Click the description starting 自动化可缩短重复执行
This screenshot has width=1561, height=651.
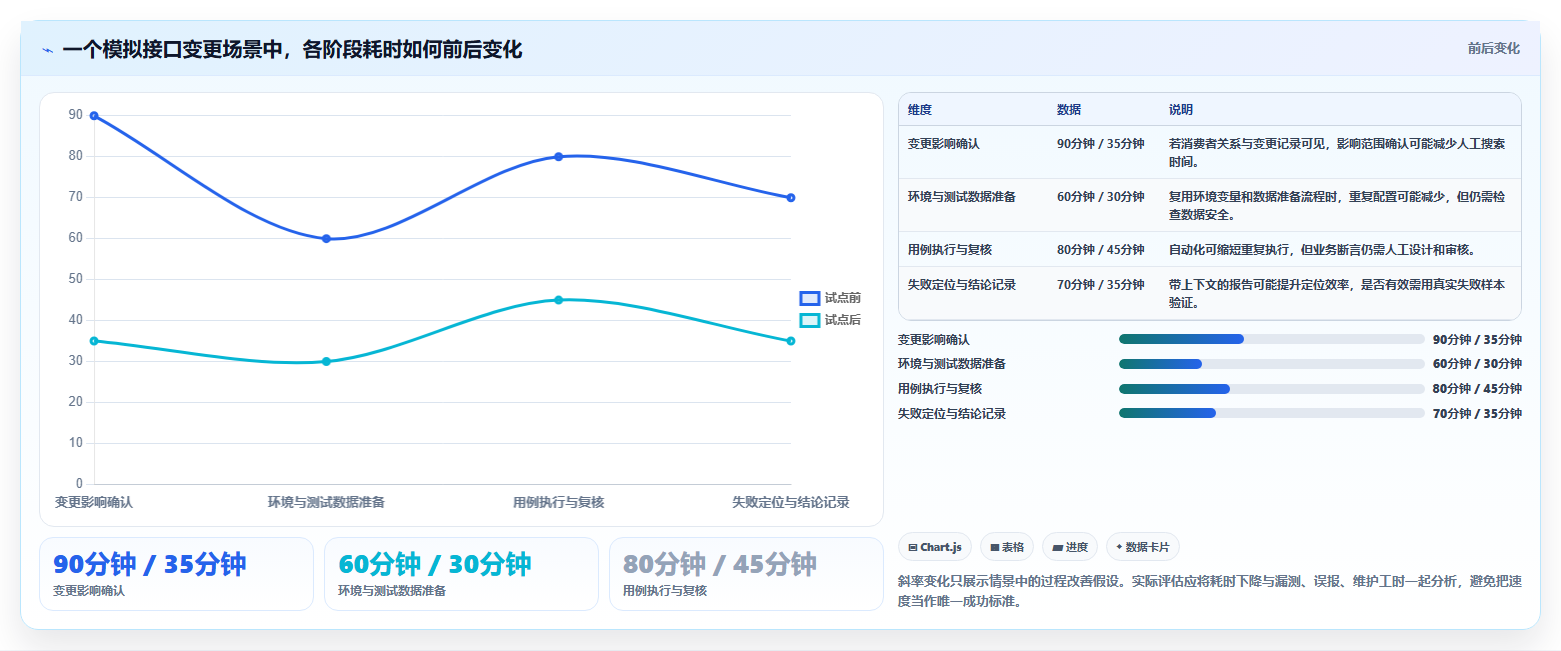(x=1322, y=250)
